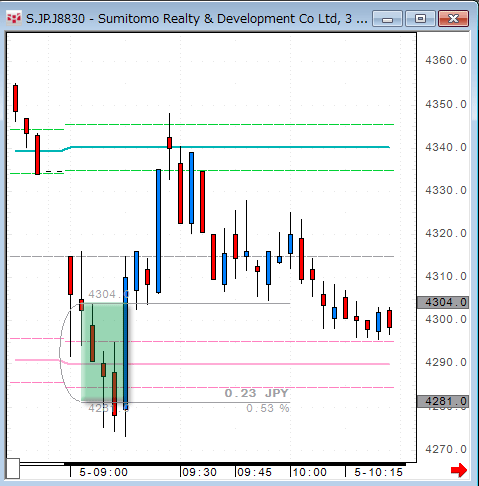Maximize the chart window
Viewport: 479px width, 486px height.
click(420, 19)
